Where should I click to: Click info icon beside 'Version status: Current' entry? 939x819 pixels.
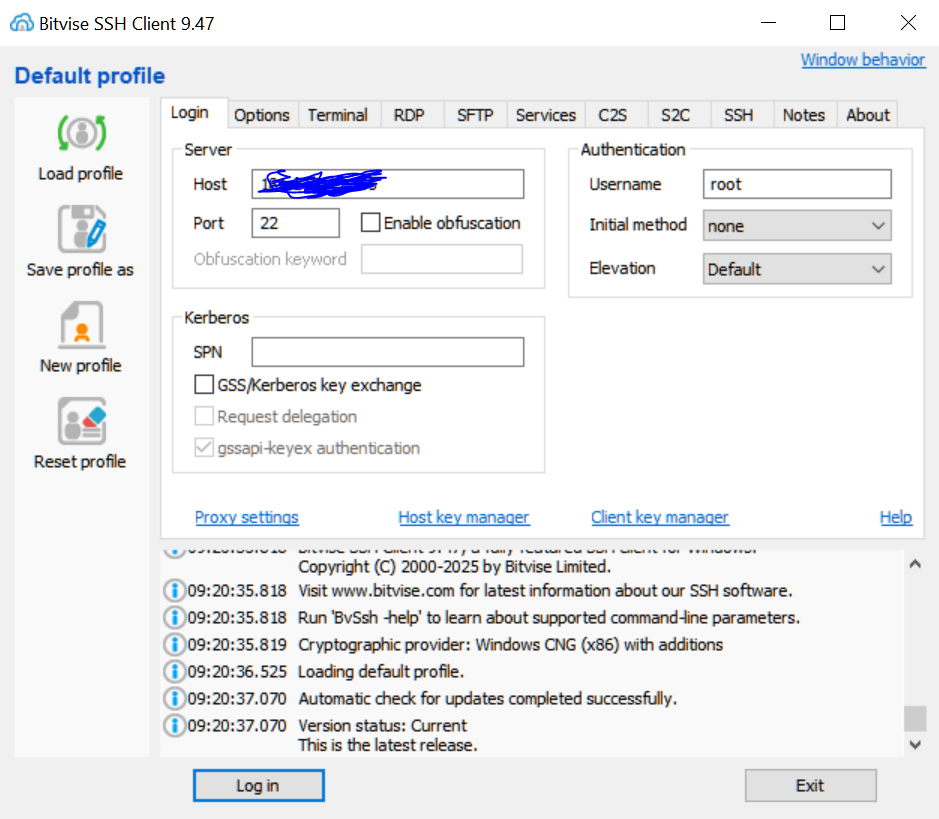(174, 725)
